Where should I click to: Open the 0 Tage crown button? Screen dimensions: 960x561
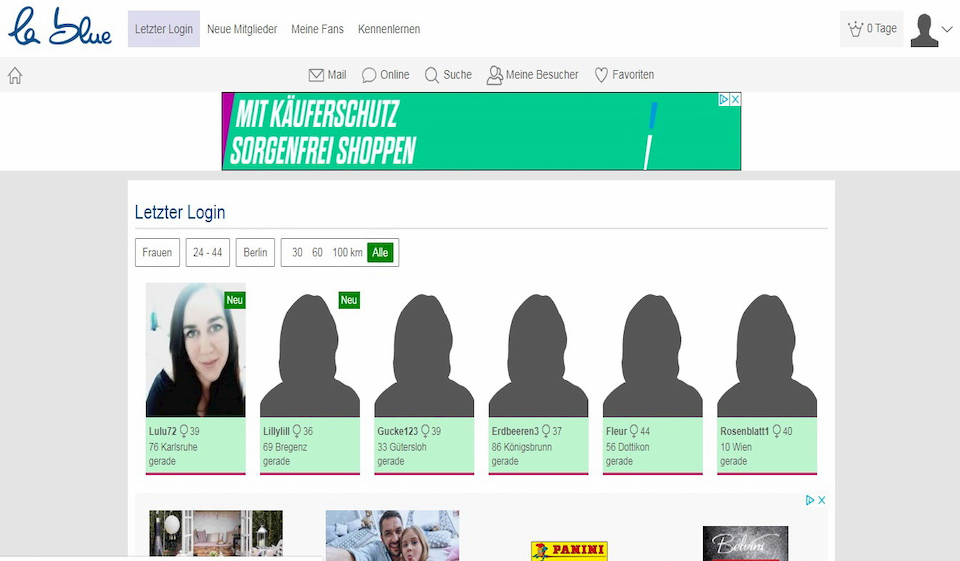(871, 29)
